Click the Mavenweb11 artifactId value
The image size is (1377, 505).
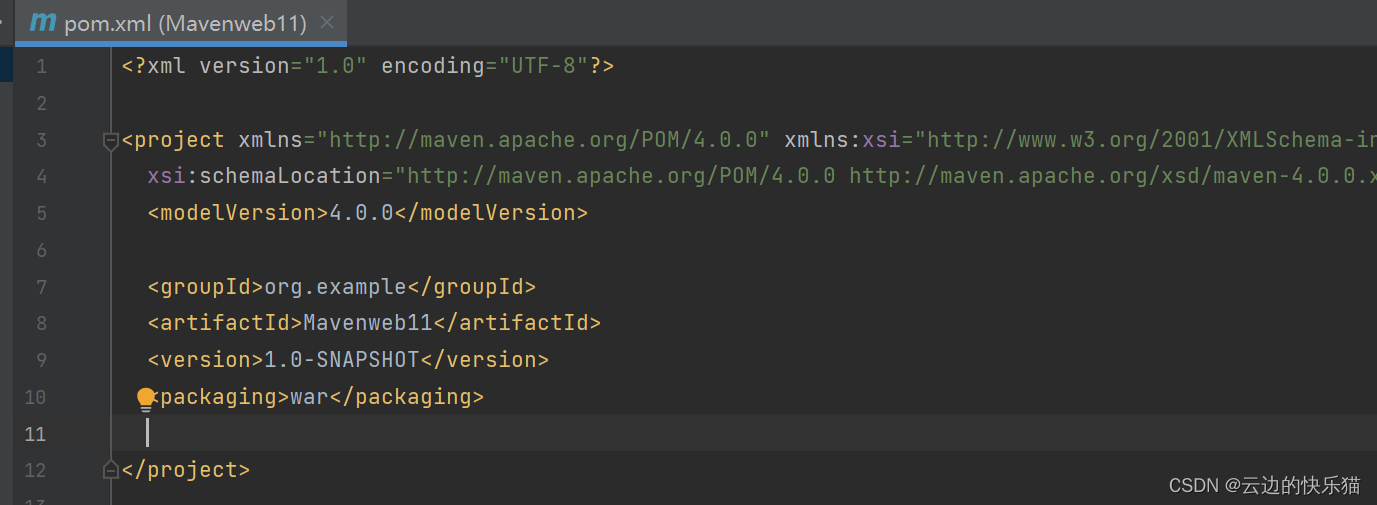pyautogui.click(x=368, y=323)
